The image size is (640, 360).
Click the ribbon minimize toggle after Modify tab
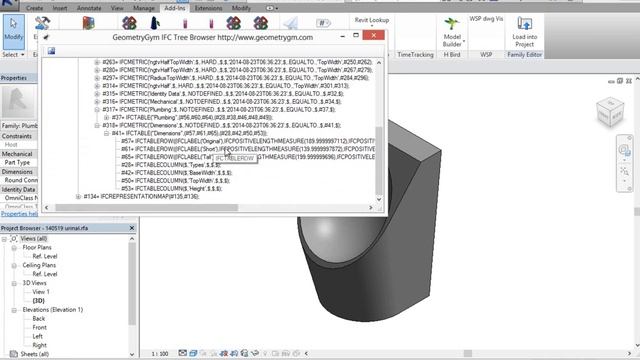(272, 8)
